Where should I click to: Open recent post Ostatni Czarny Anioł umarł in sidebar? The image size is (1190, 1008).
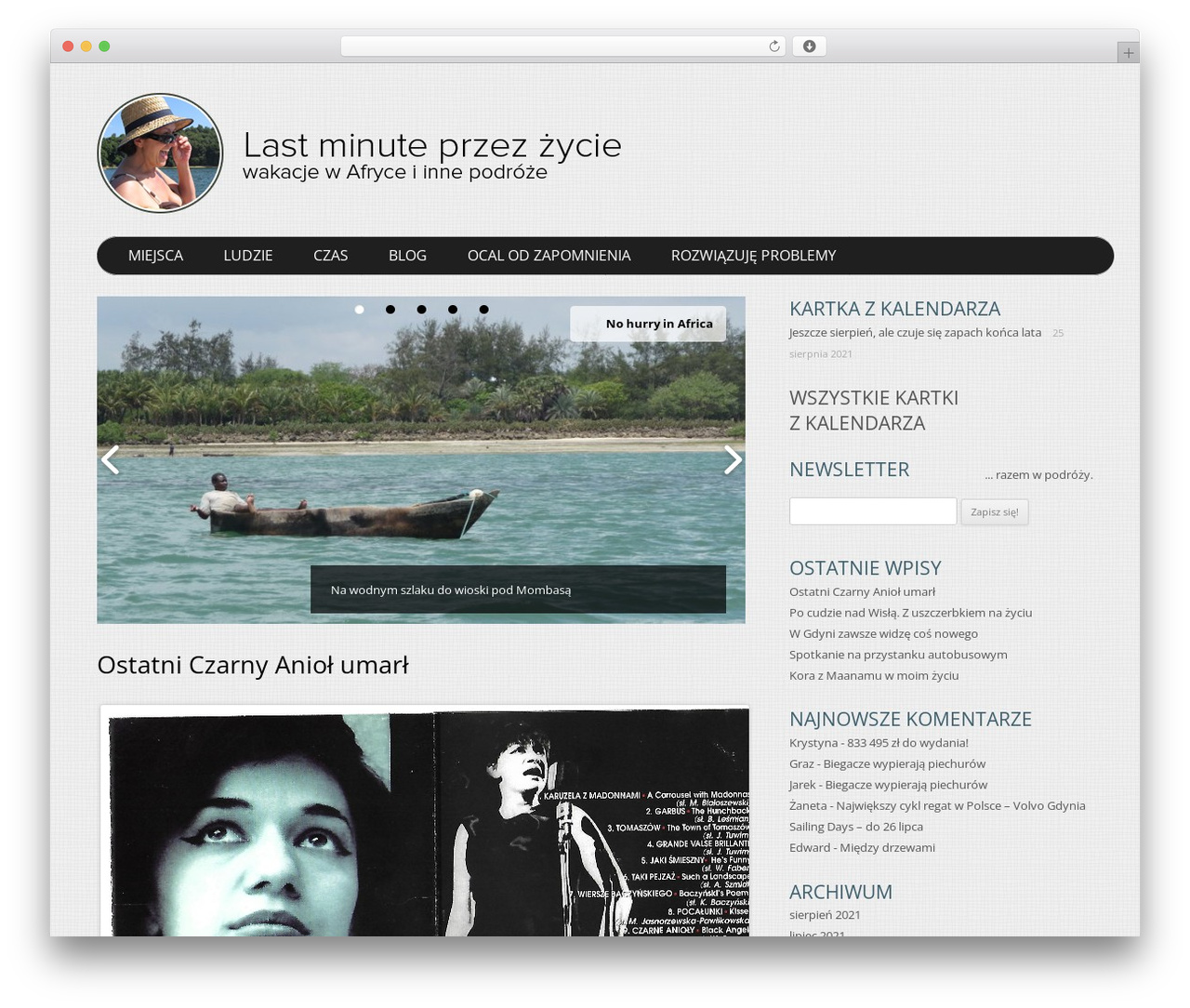pos(862,592)
